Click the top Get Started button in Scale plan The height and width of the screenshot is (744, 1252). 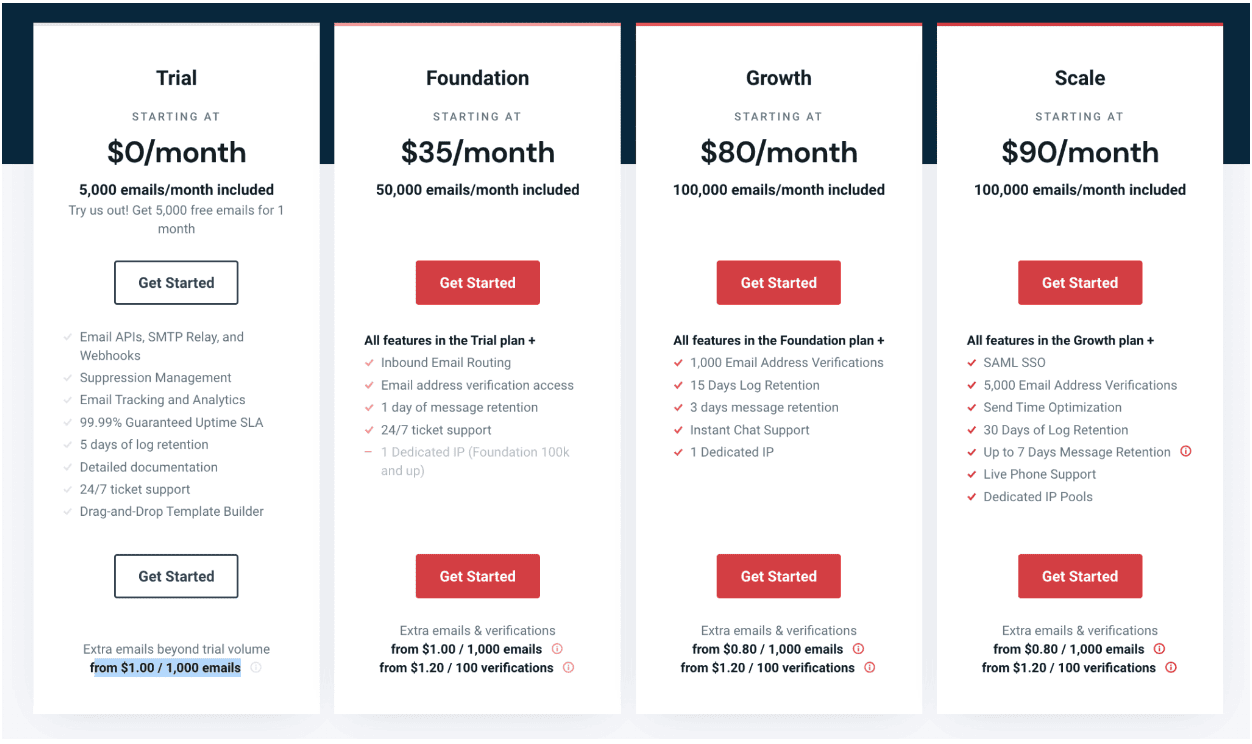[x=1080, y=283]
